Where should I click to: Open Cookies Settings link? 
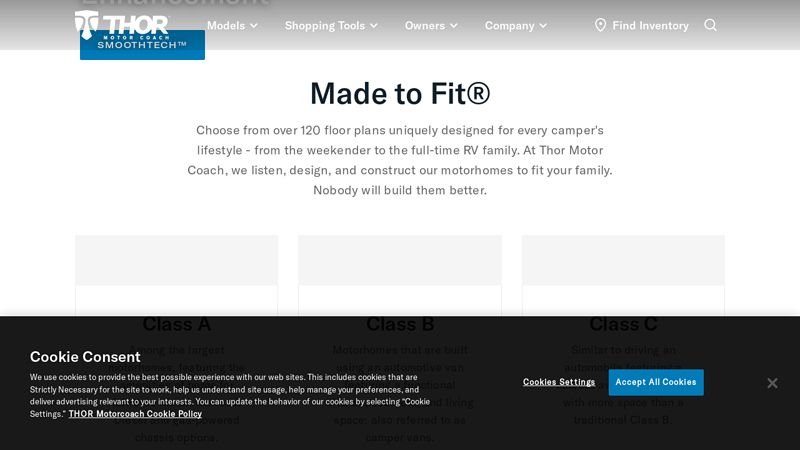tap(559, 382)
